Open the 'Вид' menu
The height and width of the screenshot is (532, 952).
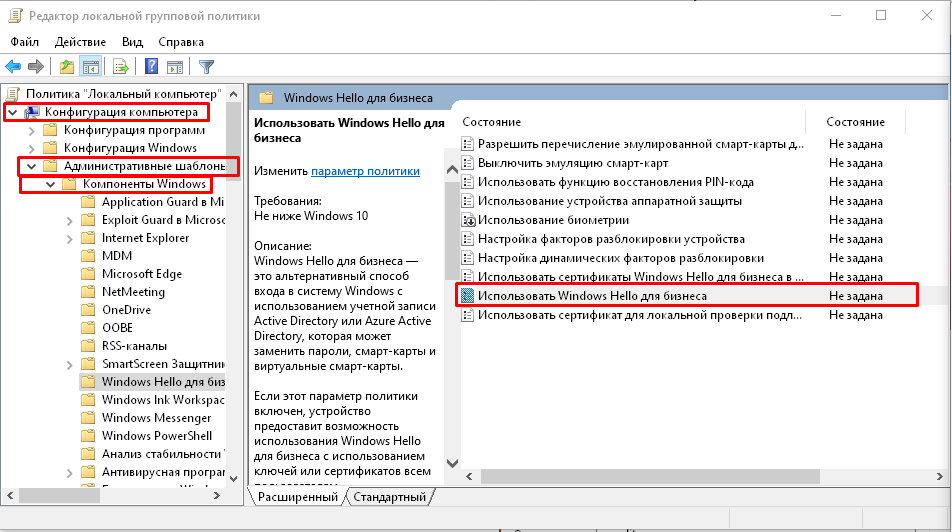pyautogui.click(x=132, y=42)
